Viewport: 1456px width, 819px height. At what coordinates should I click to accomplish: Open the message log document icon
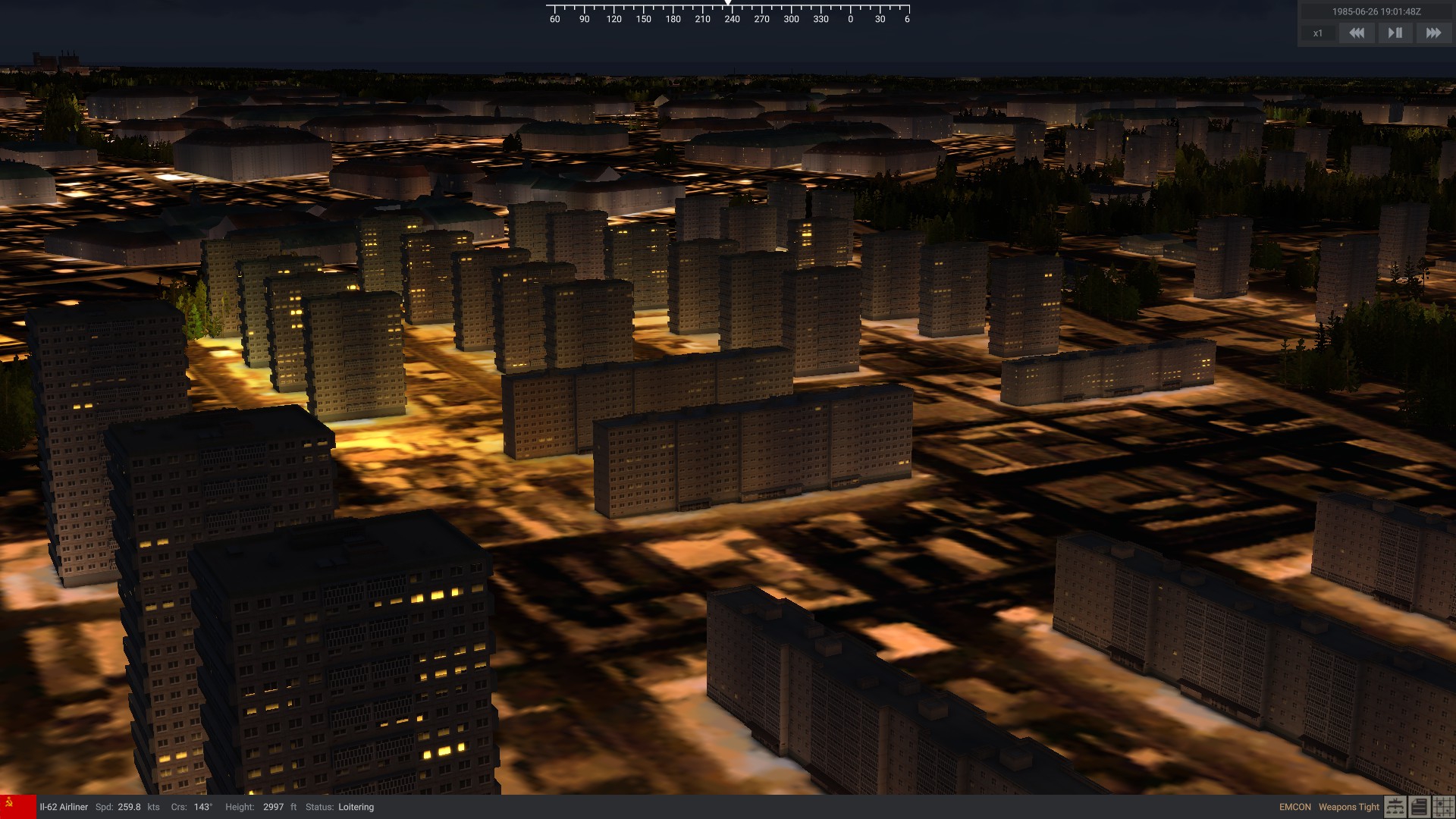(1419, 807)
